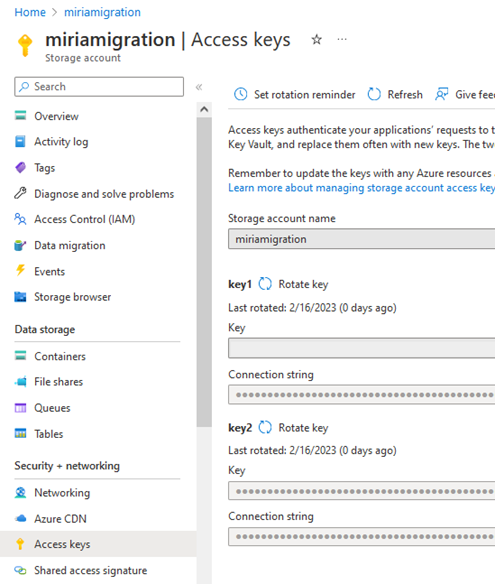Open Storage browser
The height and width of the screenshot is (584, 495).
tap(73, 297)
